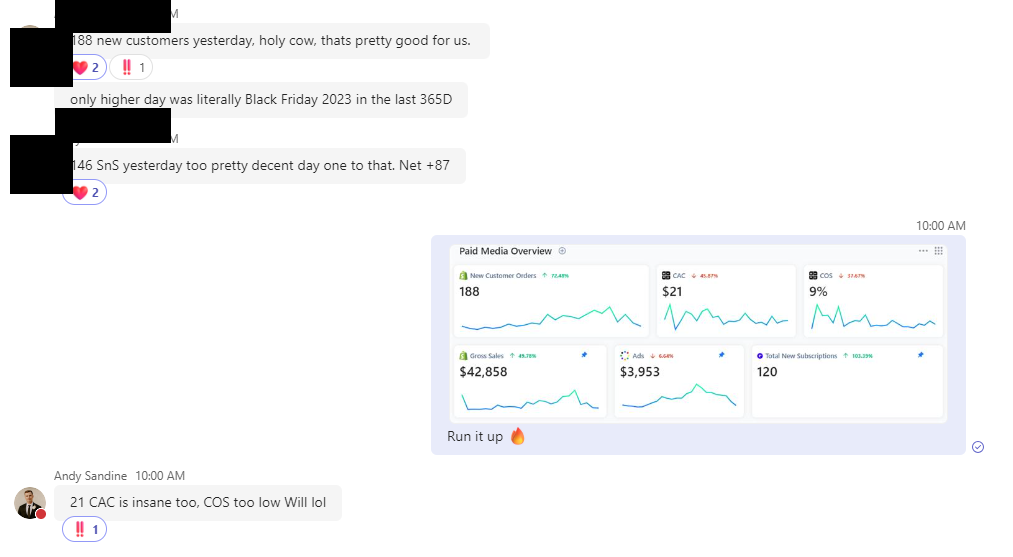The height and width of the screenshot is (557, 1013).
Task: Open Andy Sandine's profile avatar
Action: pos(30,503)
